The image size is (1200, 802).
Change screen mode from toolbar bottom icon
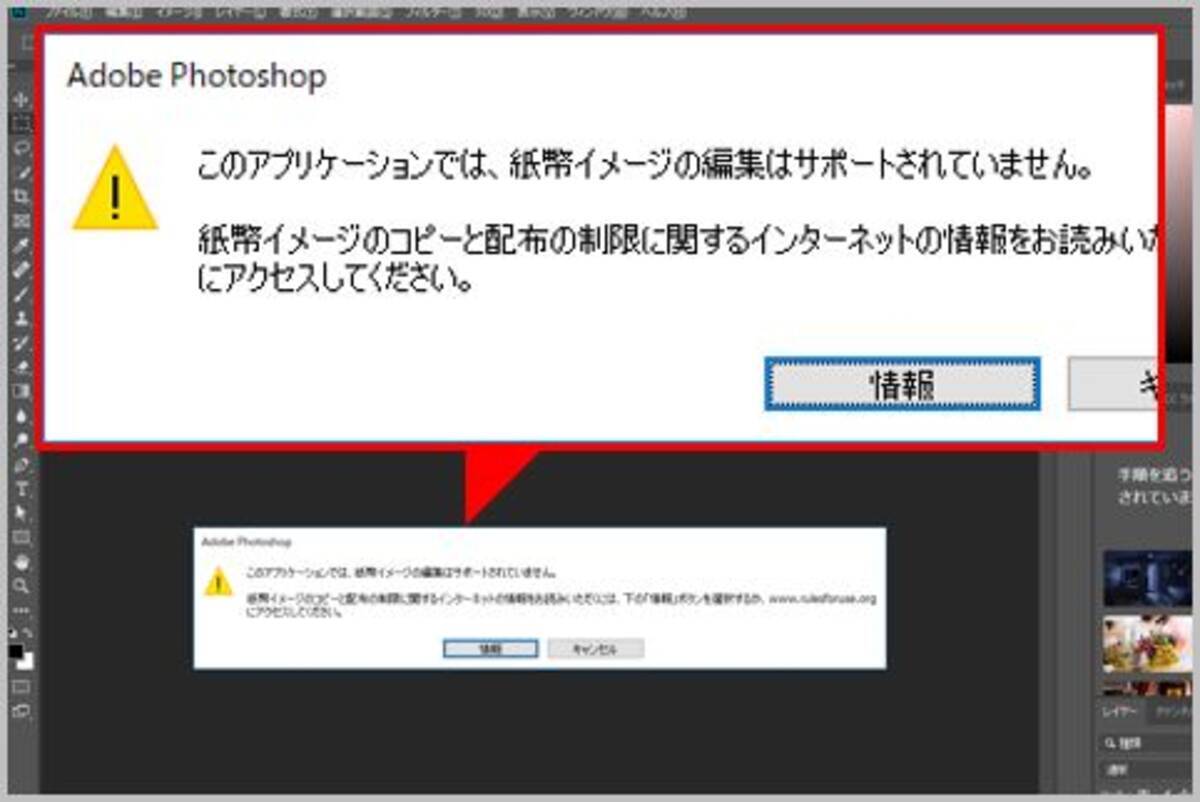21,712
